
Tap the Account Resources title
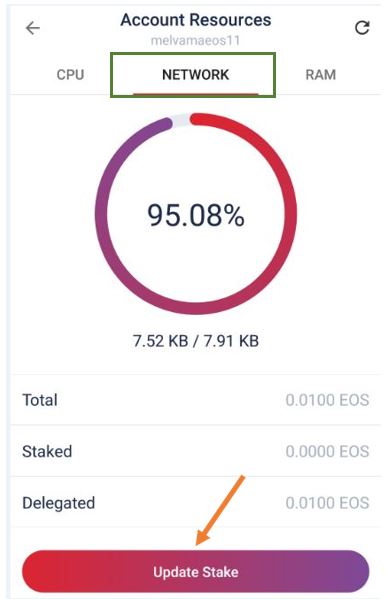(196, 20)
